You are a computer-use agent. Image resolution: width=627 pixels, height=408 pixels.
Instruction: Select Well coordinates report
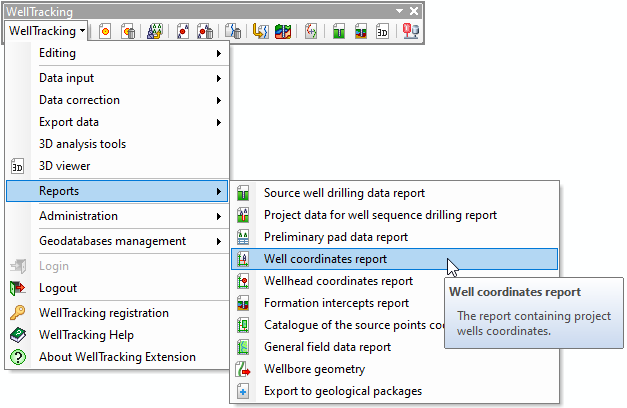[x=394, y=259]
